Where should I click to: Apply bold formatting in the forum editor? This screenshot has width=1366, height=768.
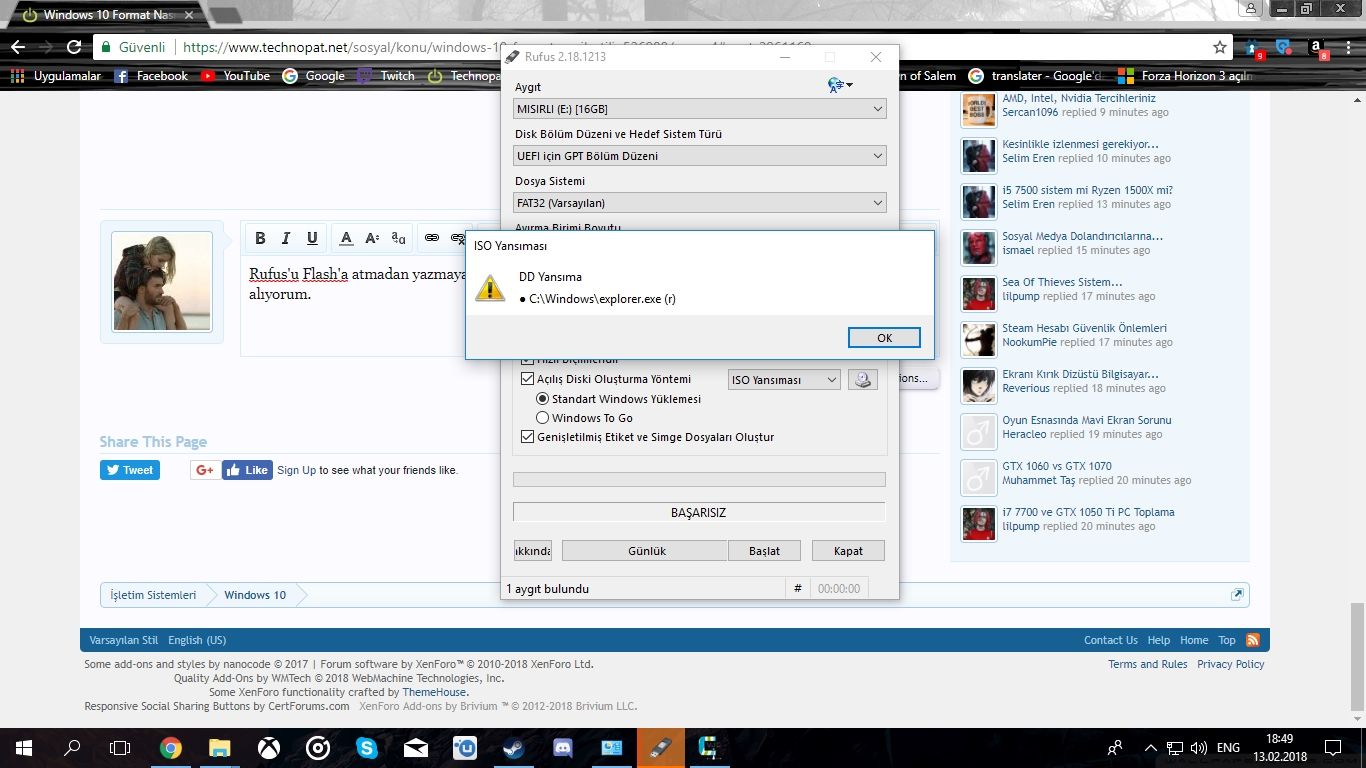[x=260, y=238]
